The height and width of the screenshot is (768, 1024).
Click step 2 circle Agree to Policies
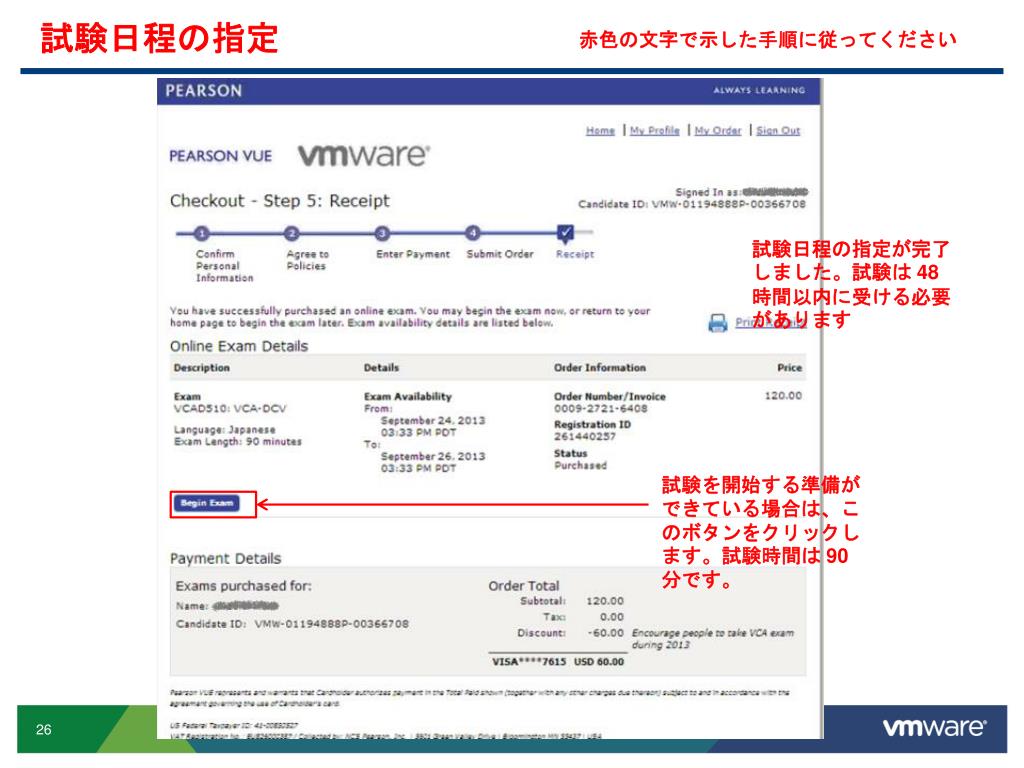coord(292,233)
